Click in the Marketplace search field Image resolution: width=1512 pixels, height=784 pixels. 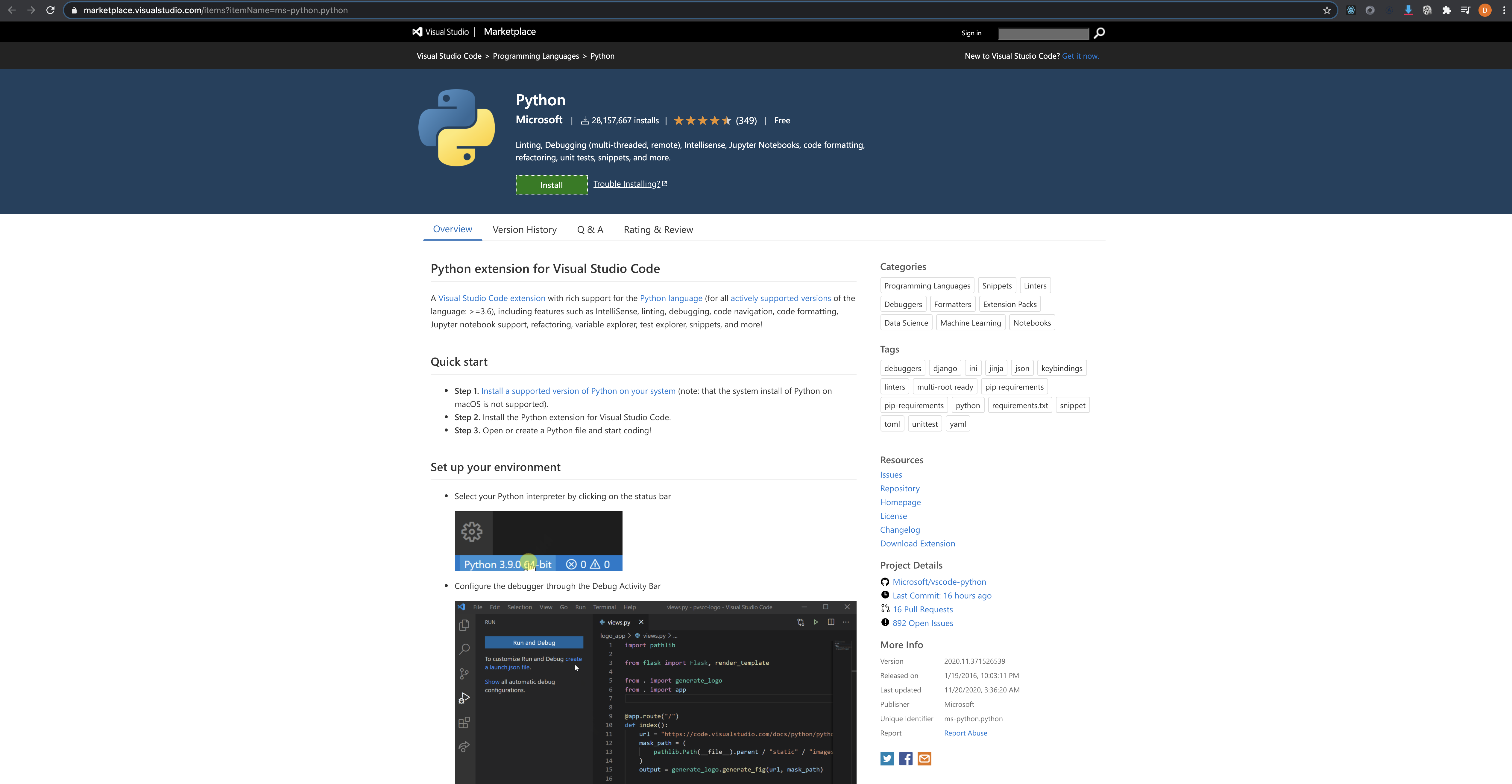(x=1044, y=34)
